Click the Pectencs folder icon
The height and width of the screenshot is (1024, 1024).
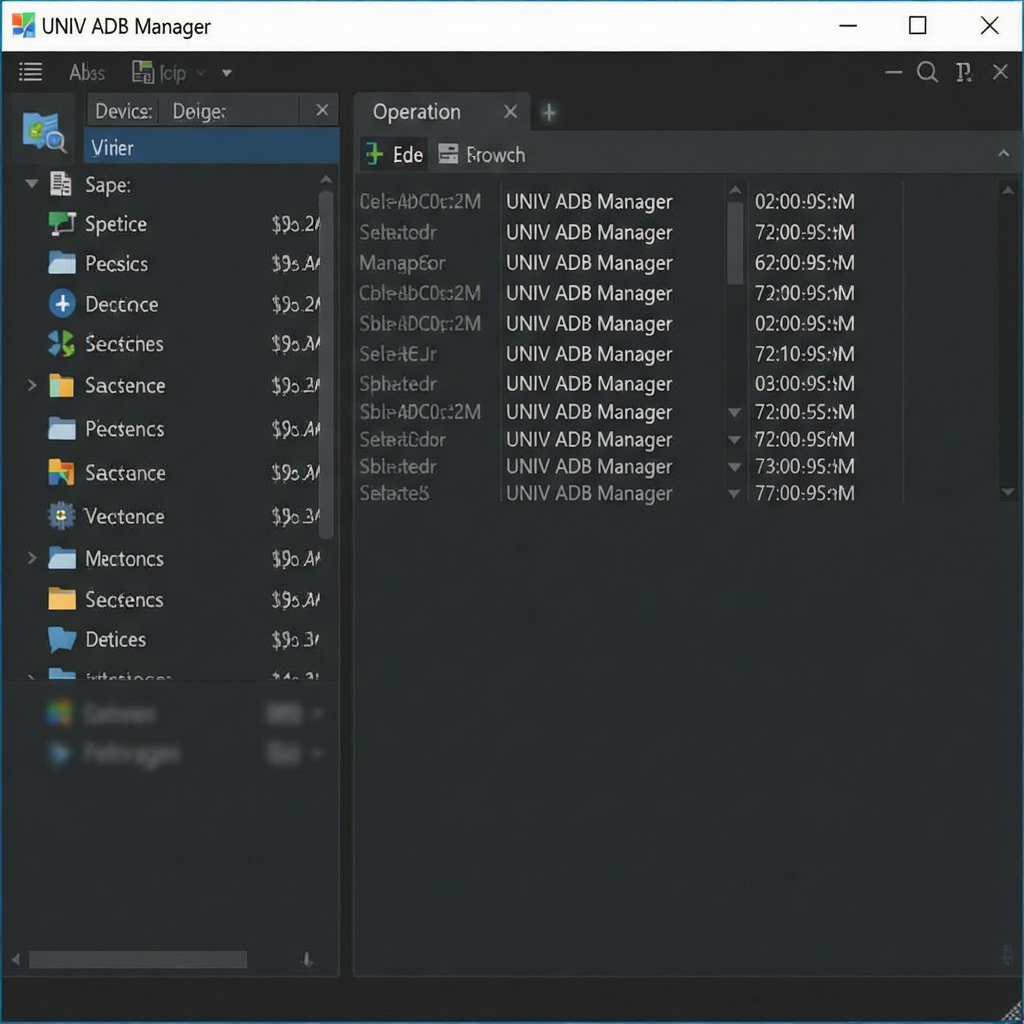coord(62,429)
